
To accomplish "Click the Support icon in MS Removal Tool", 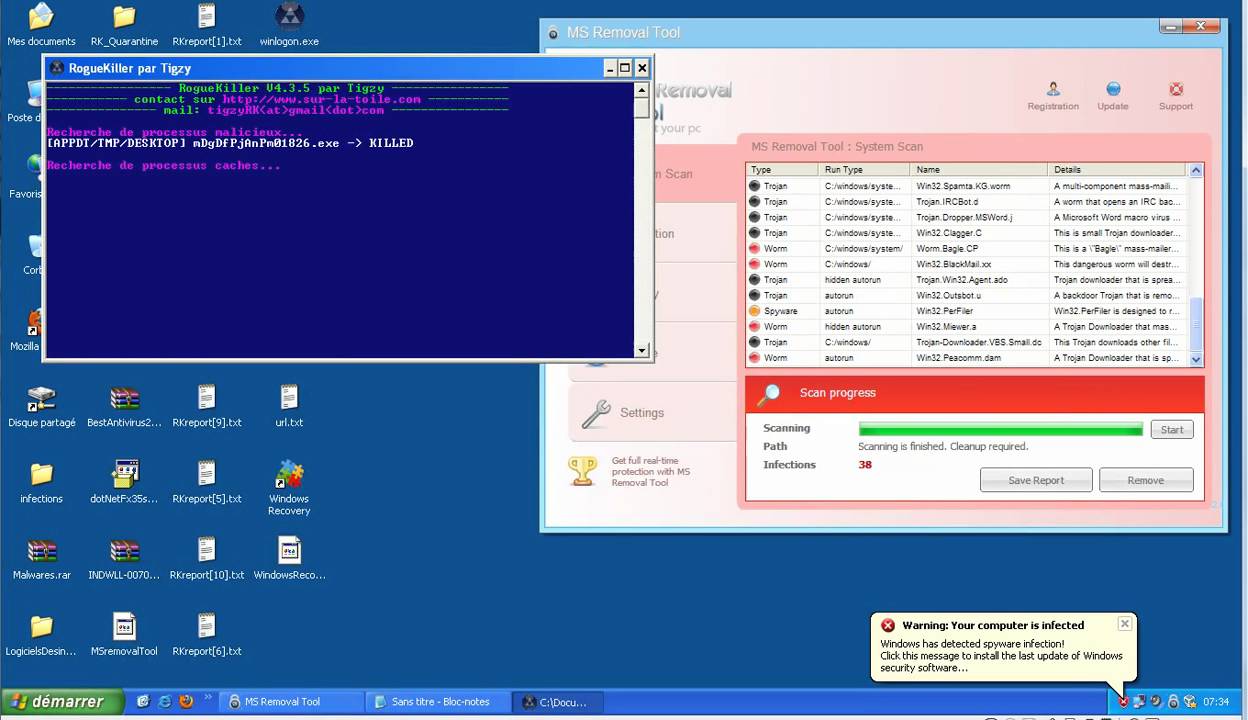I will 1176,89.
